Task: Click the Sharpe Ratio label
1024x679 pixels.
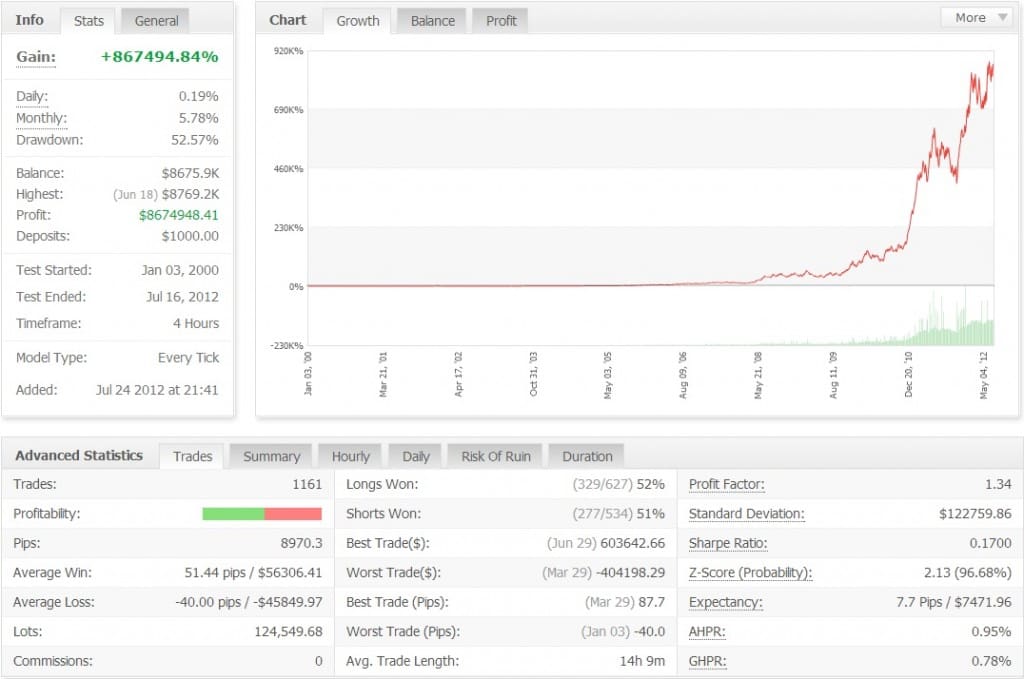Action: [x=728, y=543]
